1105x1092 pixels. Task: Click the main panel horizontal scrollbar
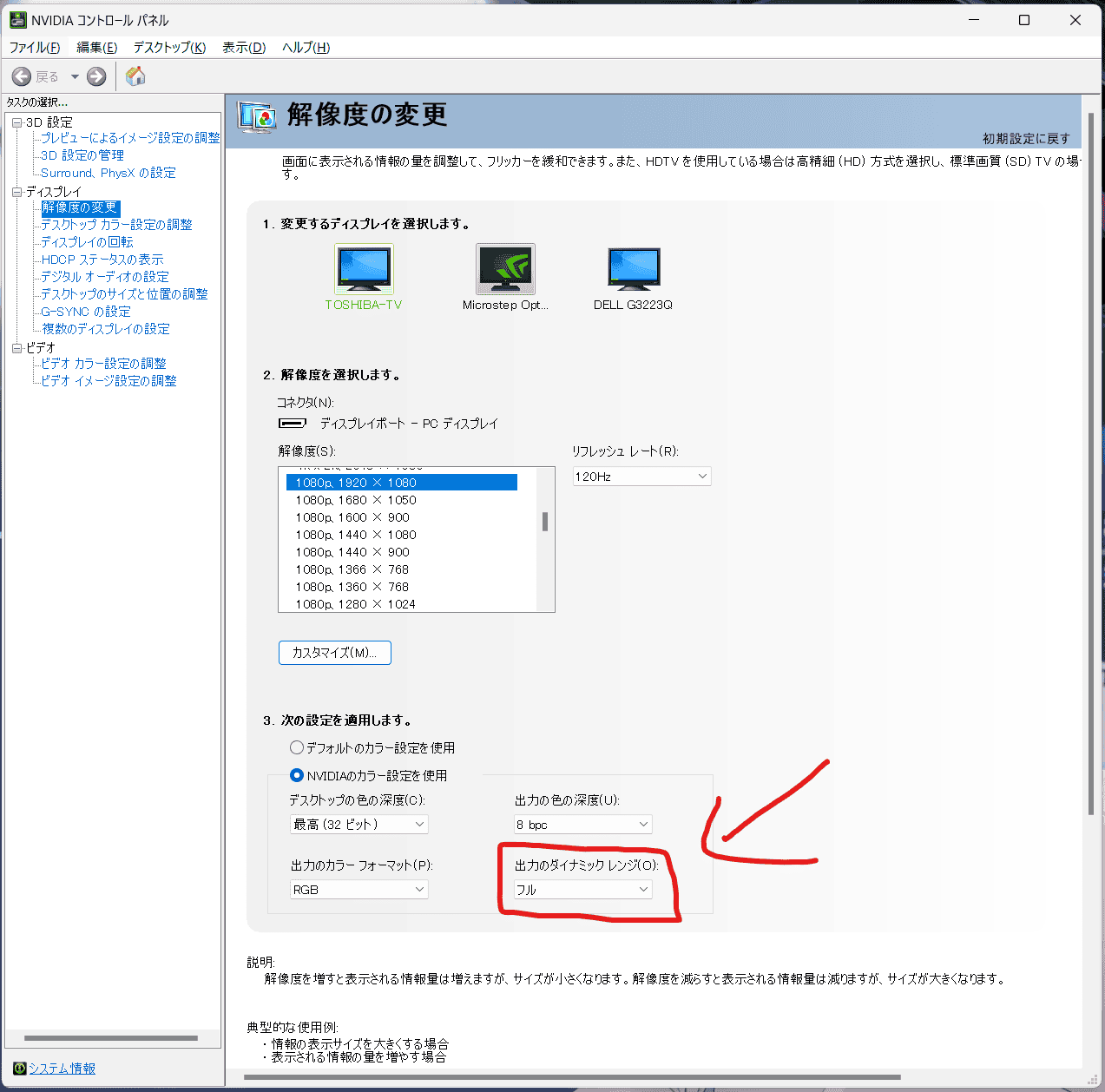573,1077
